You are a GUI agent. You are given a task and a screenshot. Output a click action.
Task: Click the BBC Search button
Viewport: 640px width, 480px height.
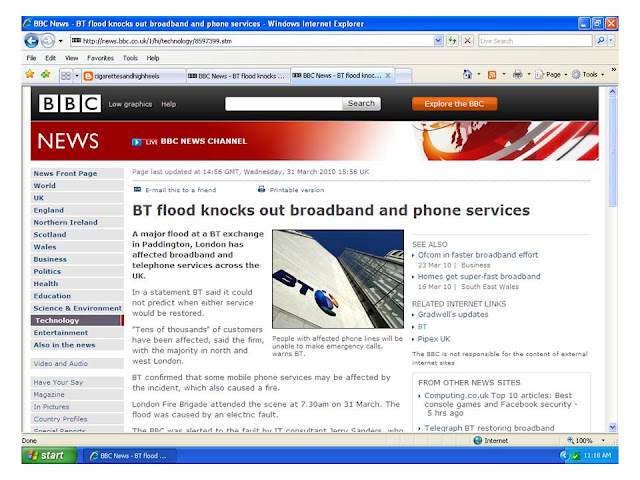point(361,104)
